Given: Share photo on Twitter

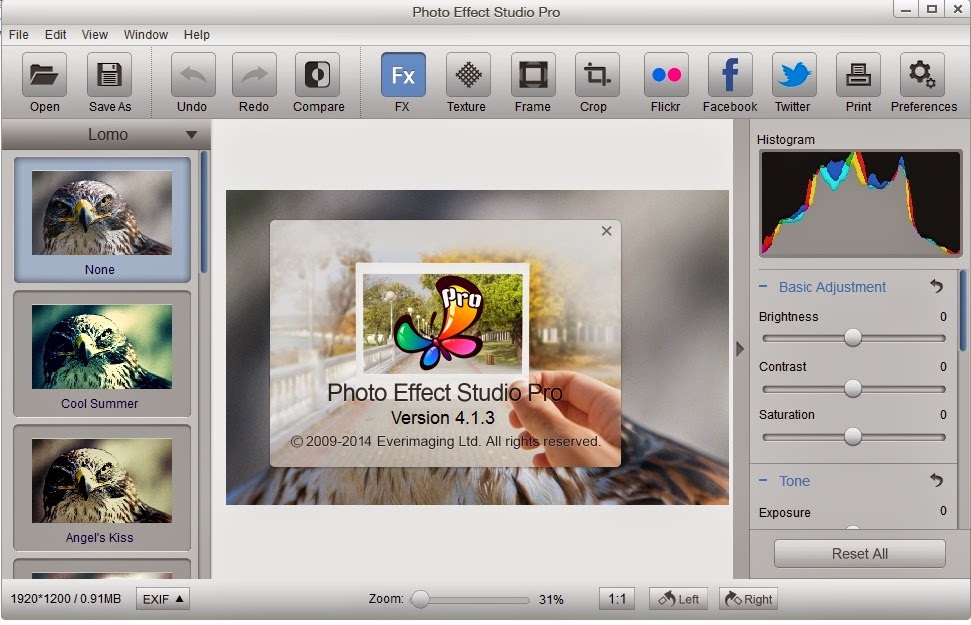Looking at the screenshot, I should point(794,75).
